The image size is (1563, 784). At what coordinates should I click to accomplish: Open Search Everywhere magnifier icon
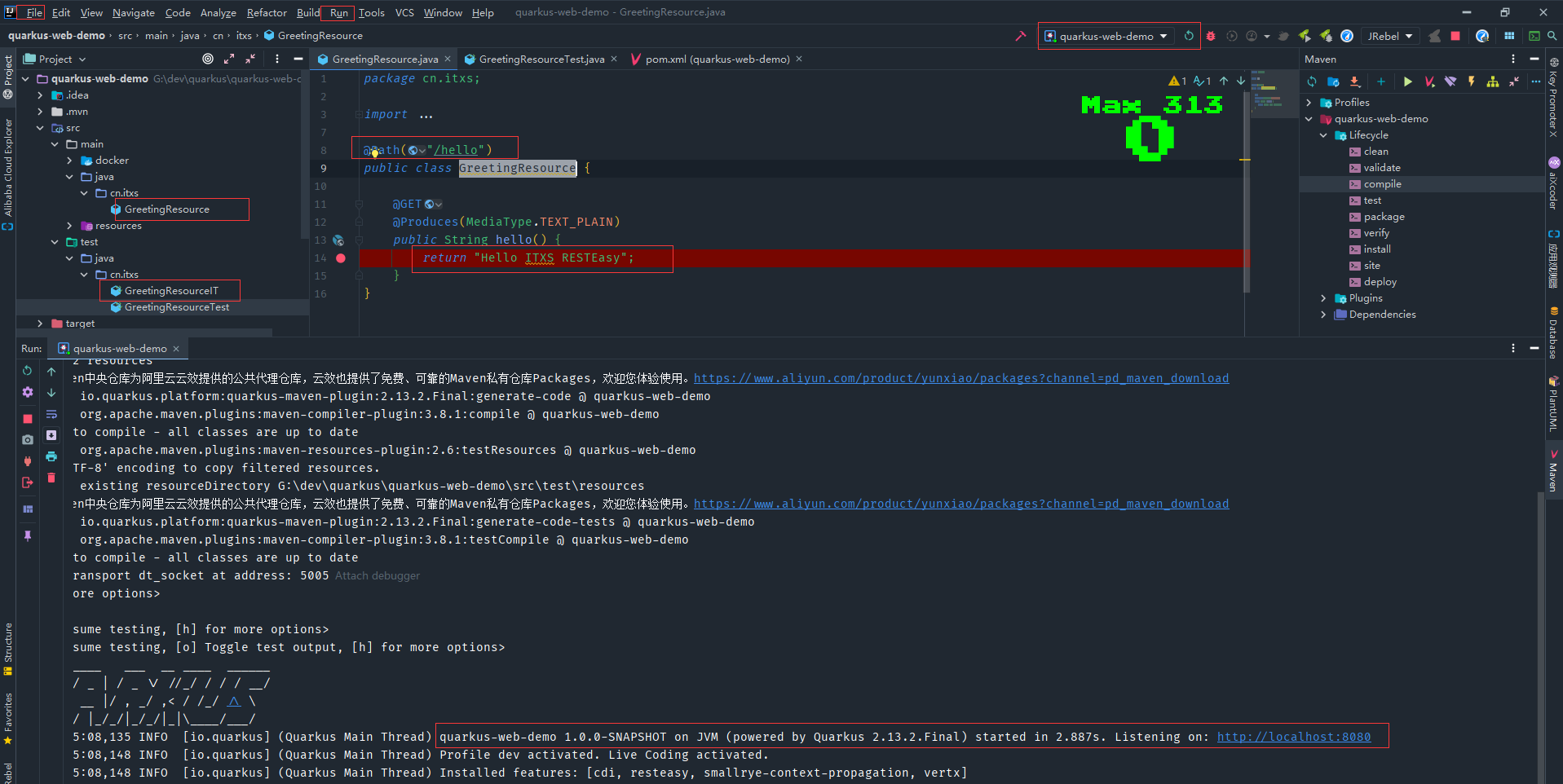click(1552, 36)
